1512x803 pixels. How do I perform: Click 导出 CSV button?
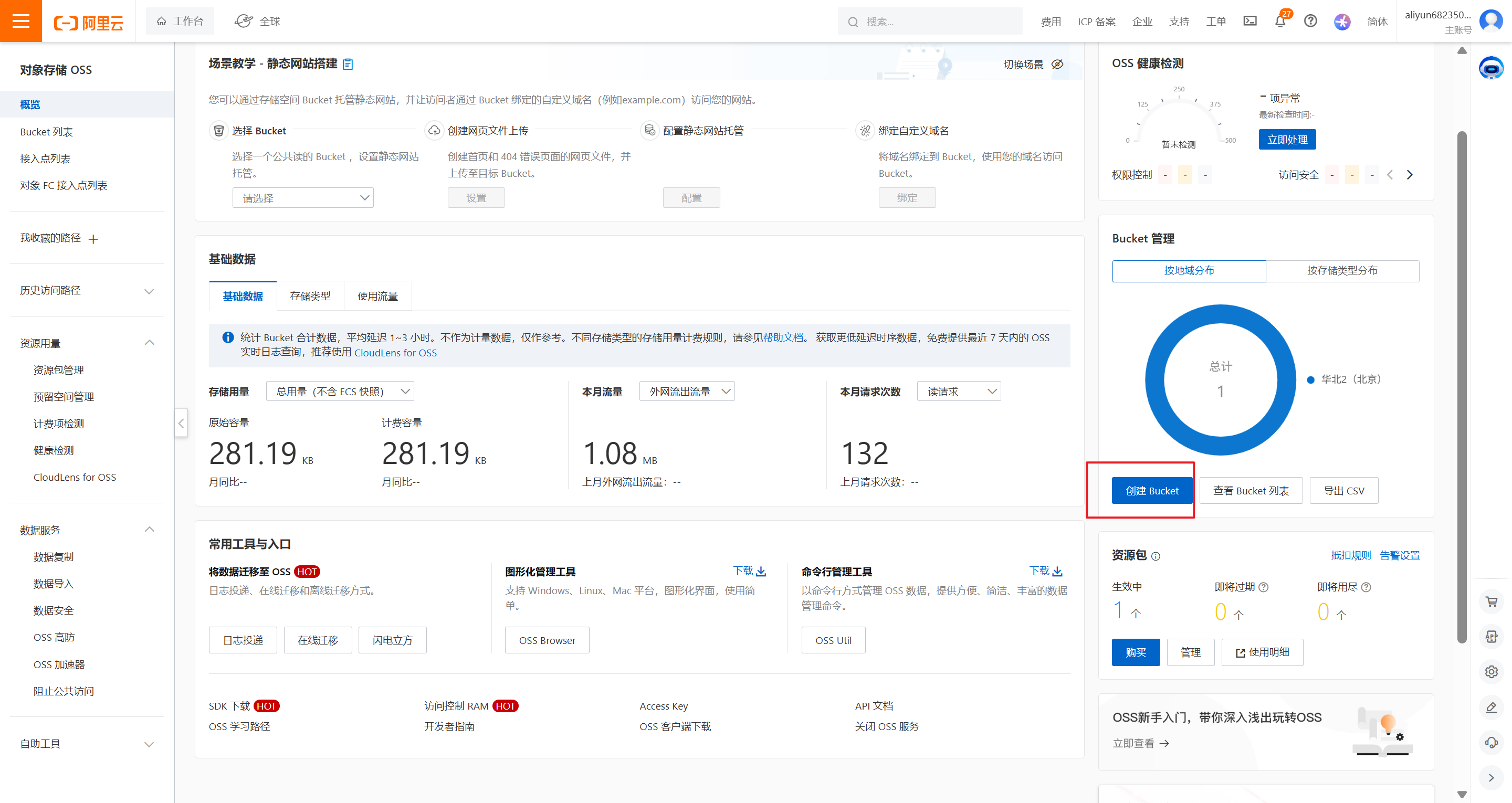click(x=1343, y=490)
